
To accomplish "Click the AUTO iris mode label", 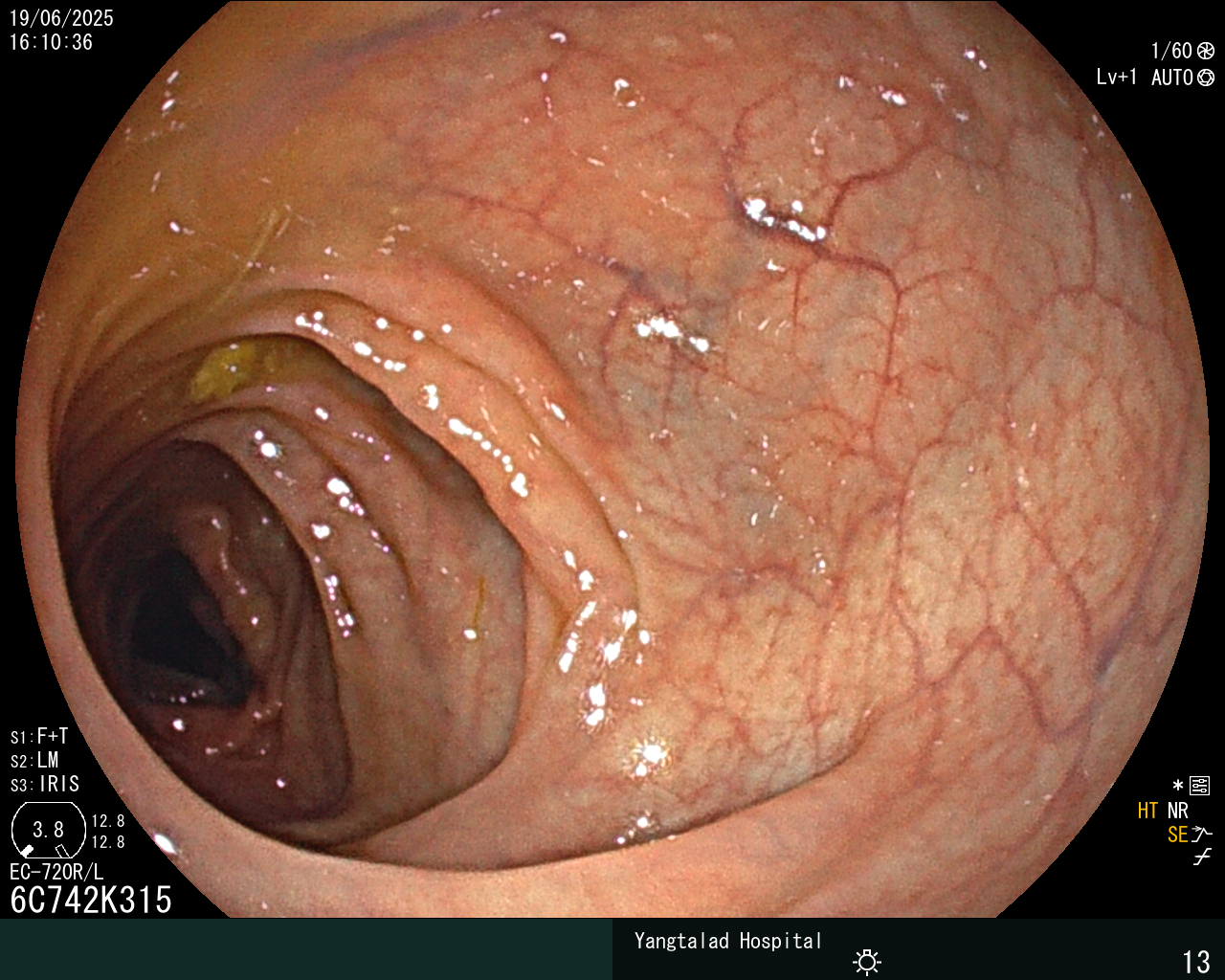I will tap(1172, 78).
